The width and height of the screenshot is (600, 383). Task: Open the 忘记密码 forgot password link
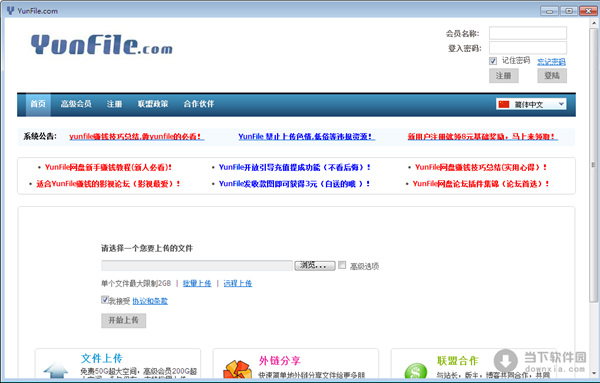[x=551, y=61]
